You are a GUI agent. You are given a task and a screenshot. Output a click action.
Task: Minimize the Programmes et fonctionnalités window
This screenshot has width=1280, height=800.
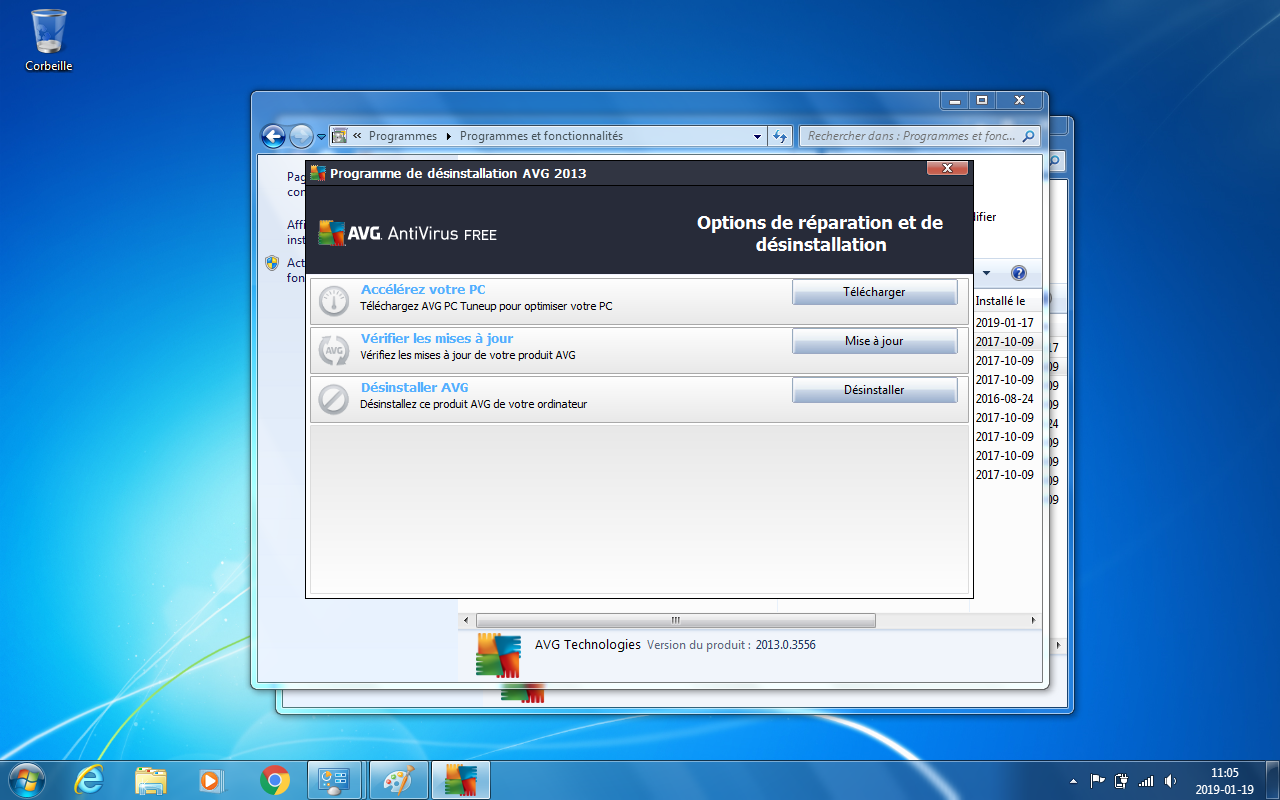pos(954,101)
